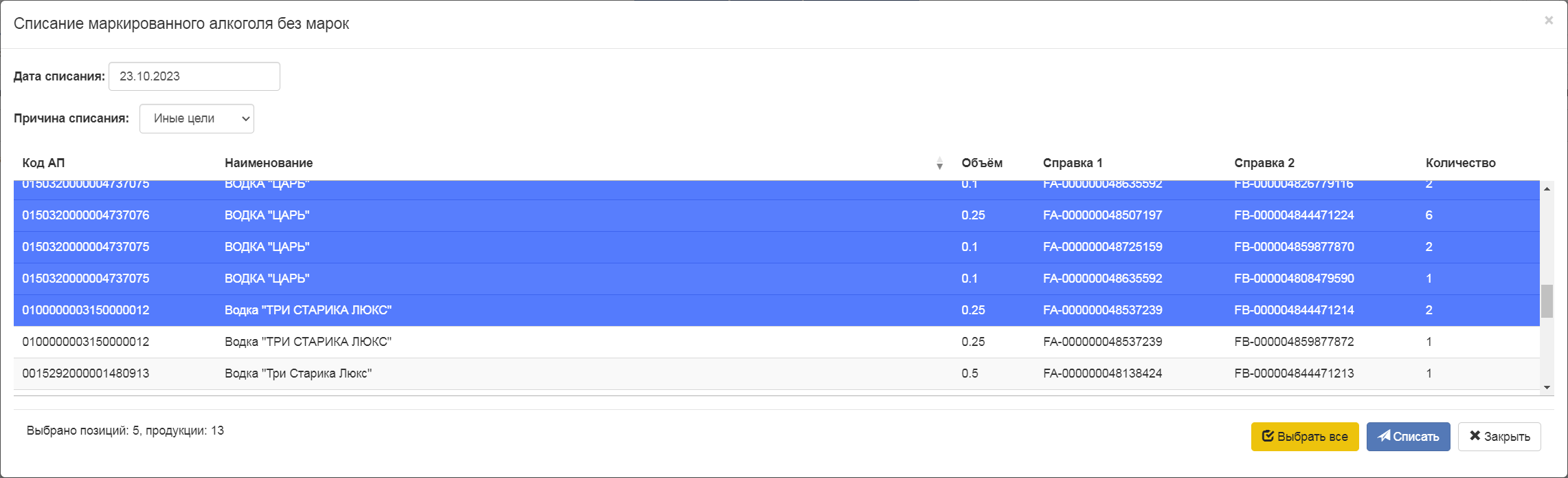Click the Закрыть button
Screen dimensions: 1568x478
1499,437
